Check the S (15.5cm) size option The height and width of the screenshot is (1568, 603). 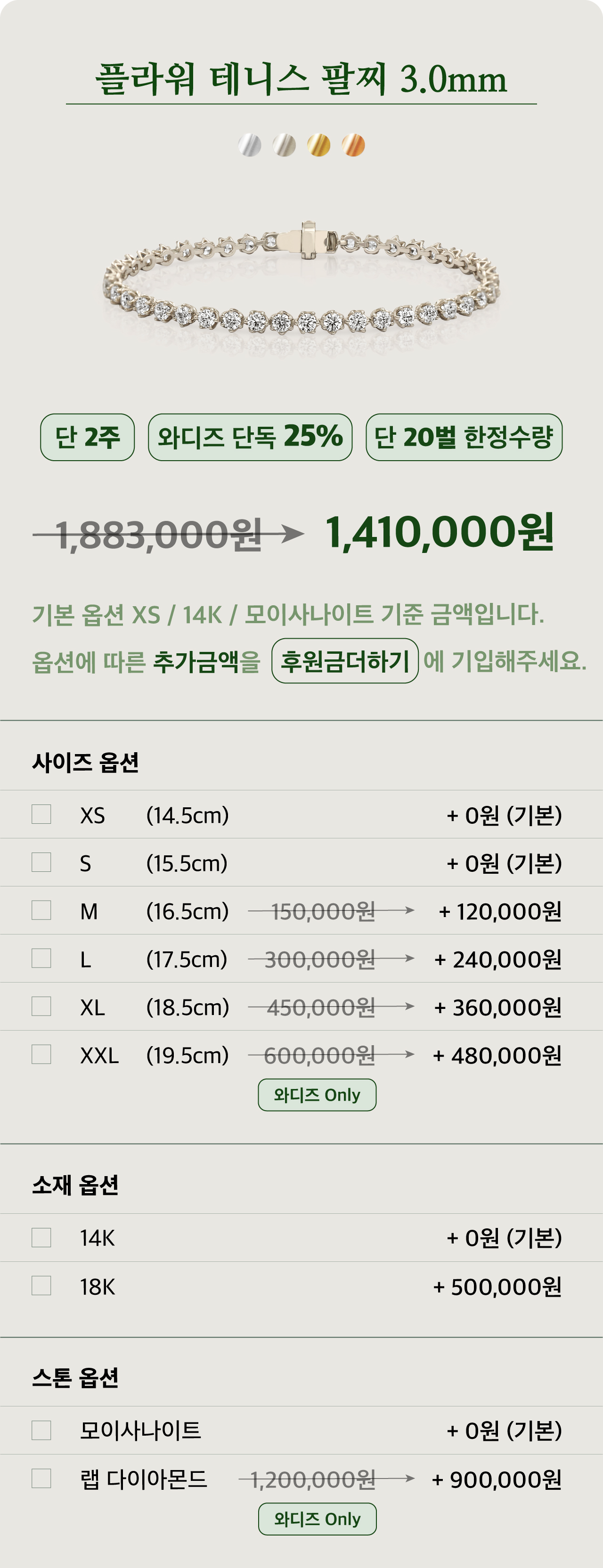[41, 862]
